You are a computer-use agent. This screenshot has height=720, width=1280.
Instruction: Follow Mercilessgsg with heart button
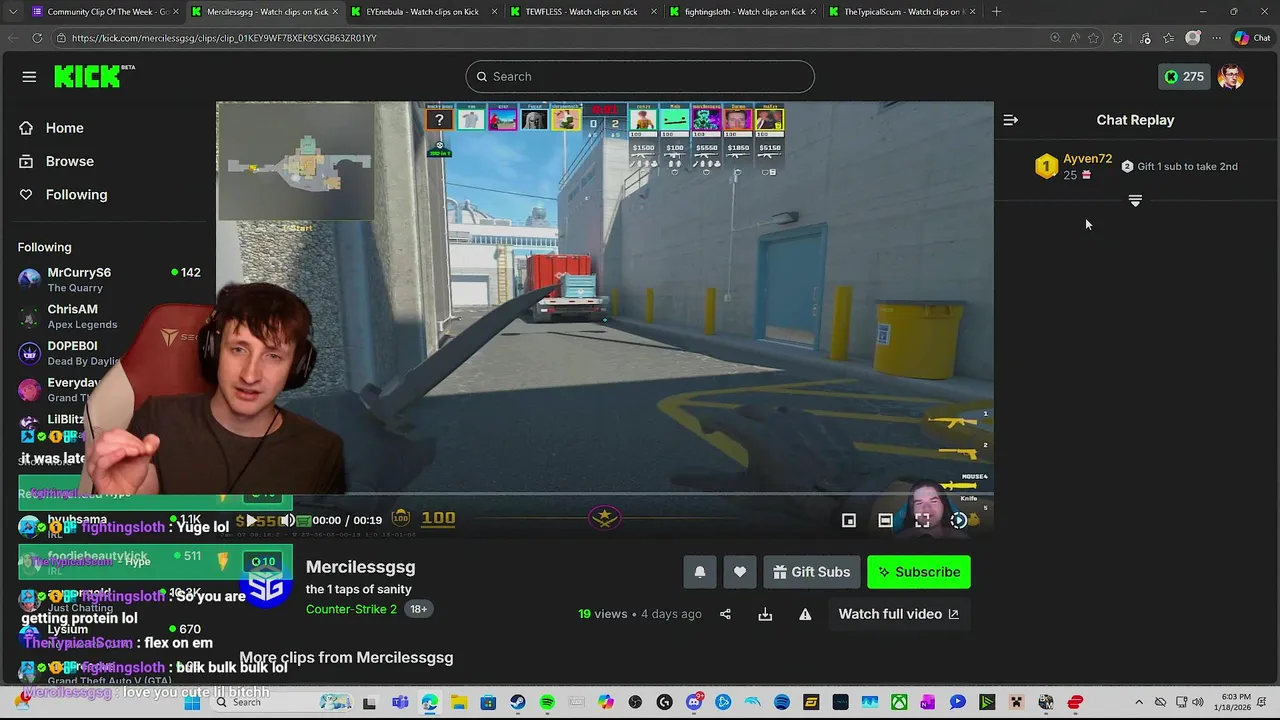[x=740, y=572]
